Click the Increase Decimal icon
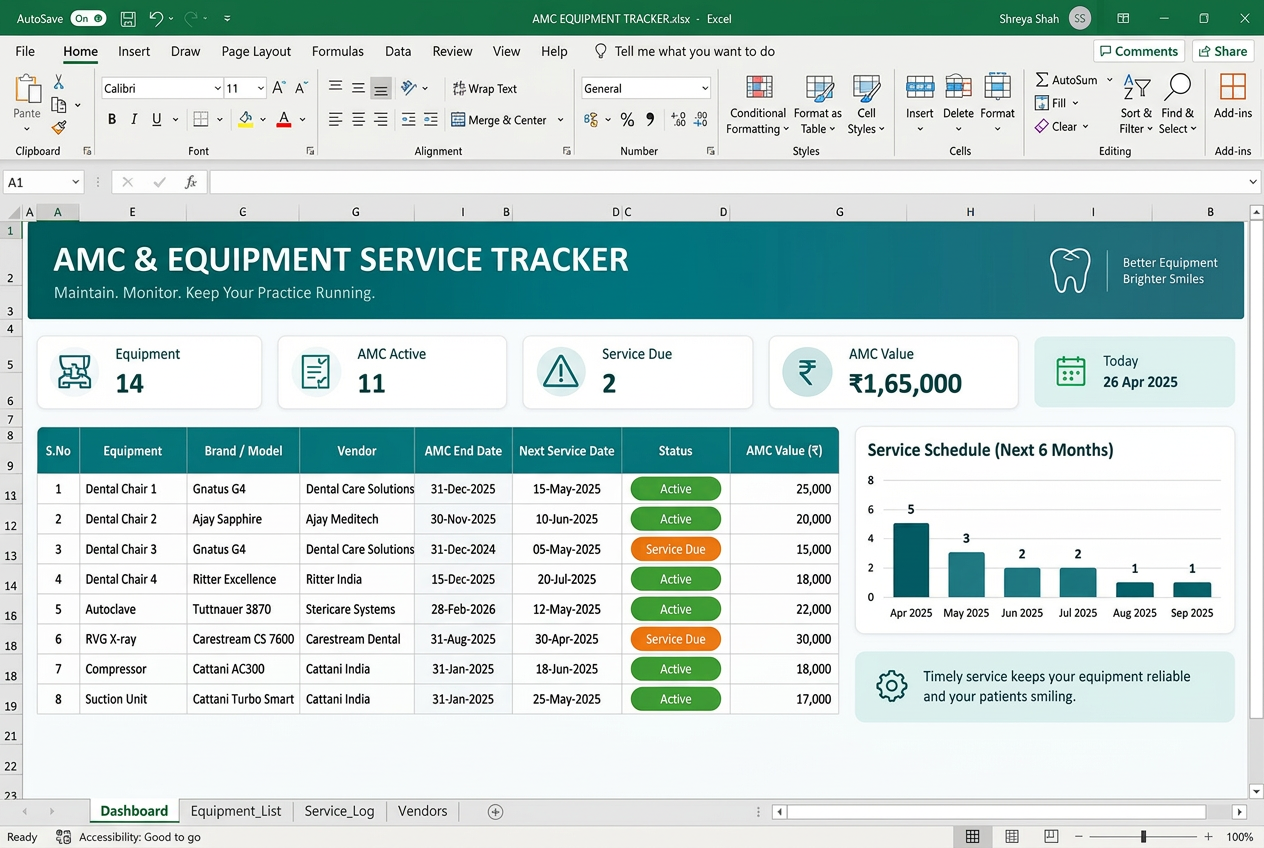1264x848 pixels. (678, 120)
